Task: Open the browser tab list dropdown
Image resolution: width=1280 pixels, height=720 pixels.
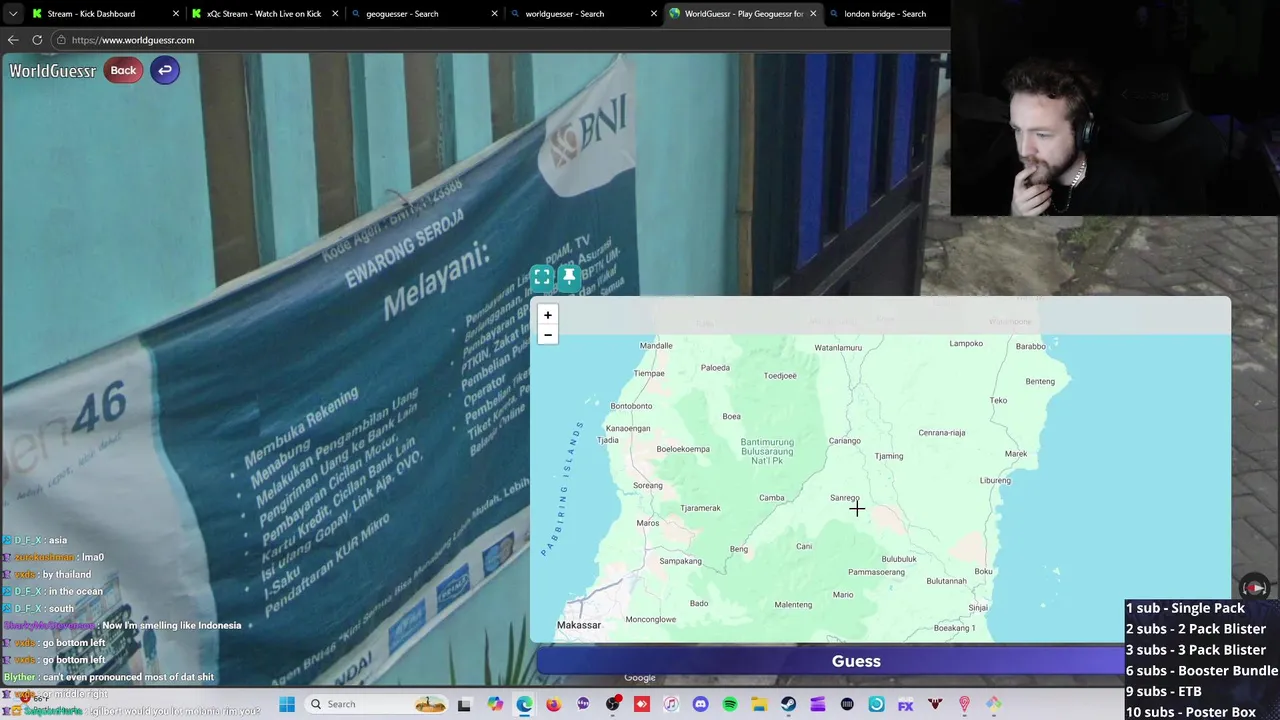Action: [x=12, y=14]
